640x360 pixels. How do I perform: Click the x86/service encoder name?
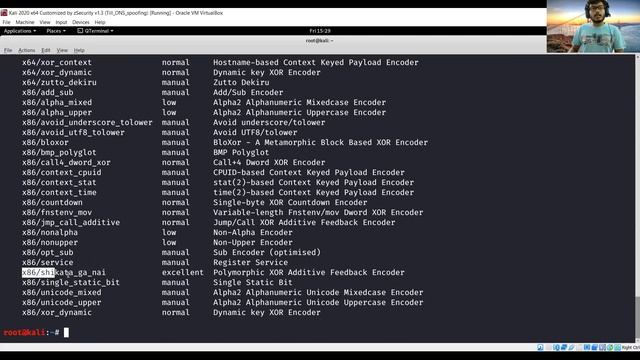point(48,262)
